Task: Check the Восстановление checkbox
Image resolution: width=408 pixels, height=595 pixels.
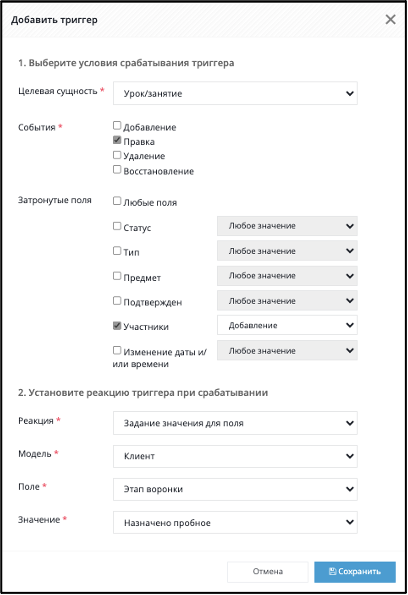Action: 117,170
